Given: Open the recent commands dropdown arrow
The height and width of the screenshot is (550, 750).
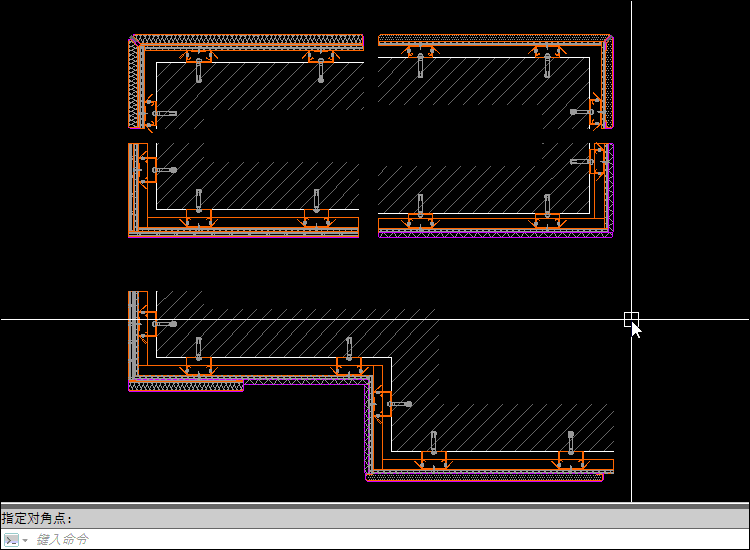Looking at the screenshot, I should (25, 540).
